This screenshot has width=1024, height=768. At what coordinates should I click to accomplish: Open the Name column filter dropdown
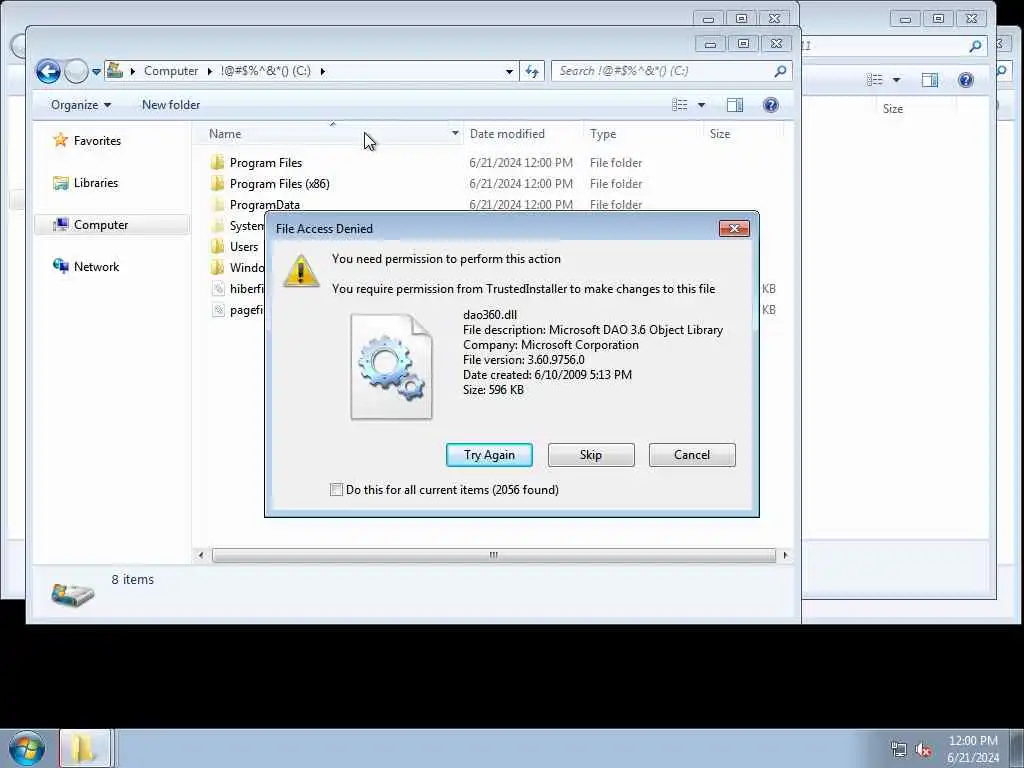click(x=455, y=133)
